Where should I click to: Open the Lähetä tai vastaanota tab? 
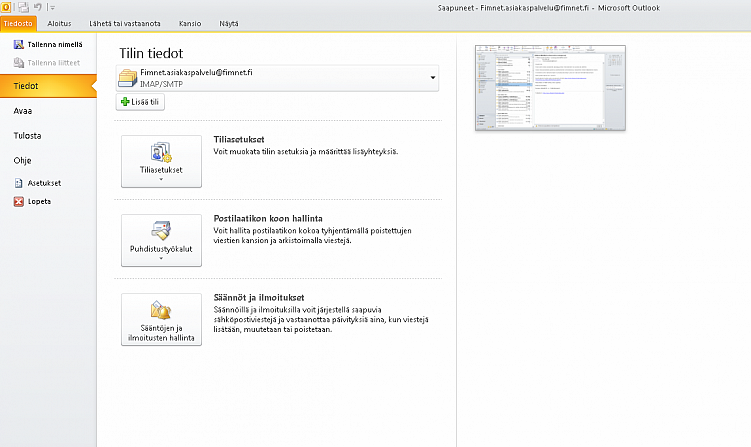(x=125, y=23)
